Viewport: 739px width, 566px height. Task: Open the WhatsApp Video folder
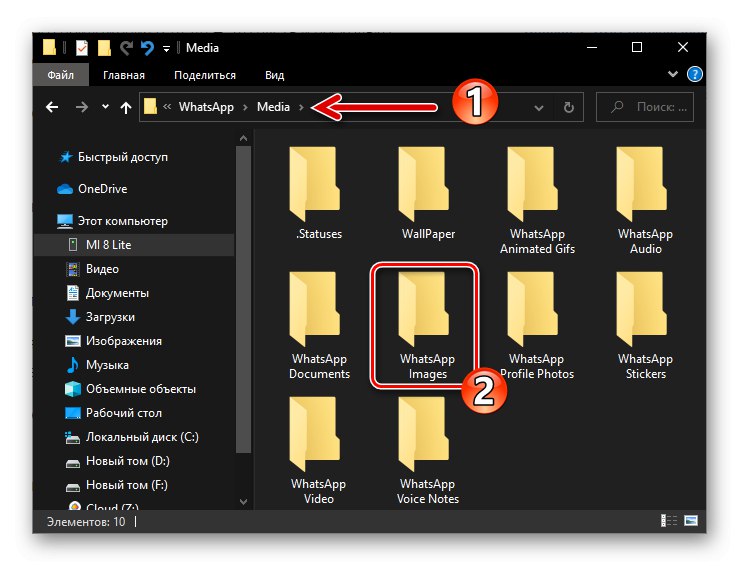(x=319, y=451)
